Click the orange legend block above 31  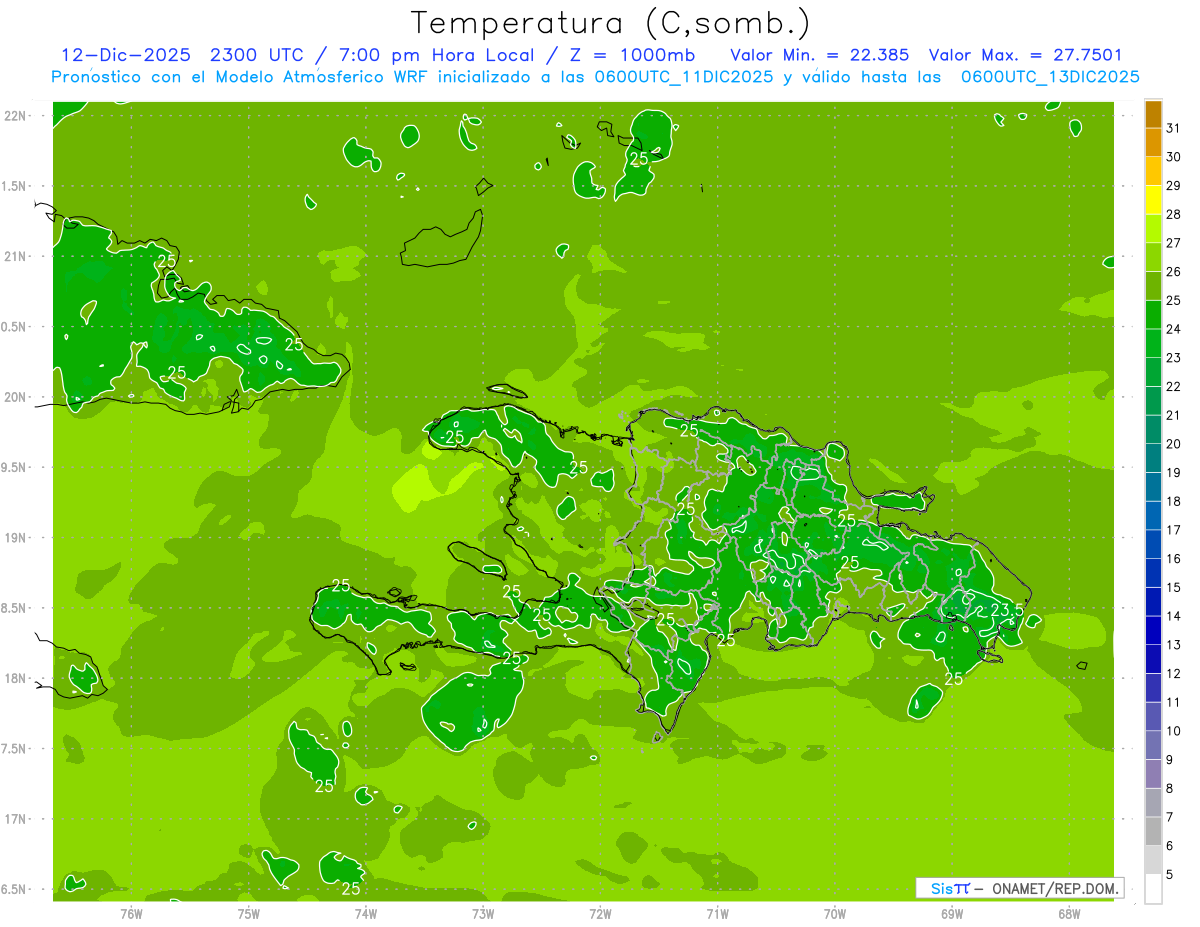[x=1153, y=115]
